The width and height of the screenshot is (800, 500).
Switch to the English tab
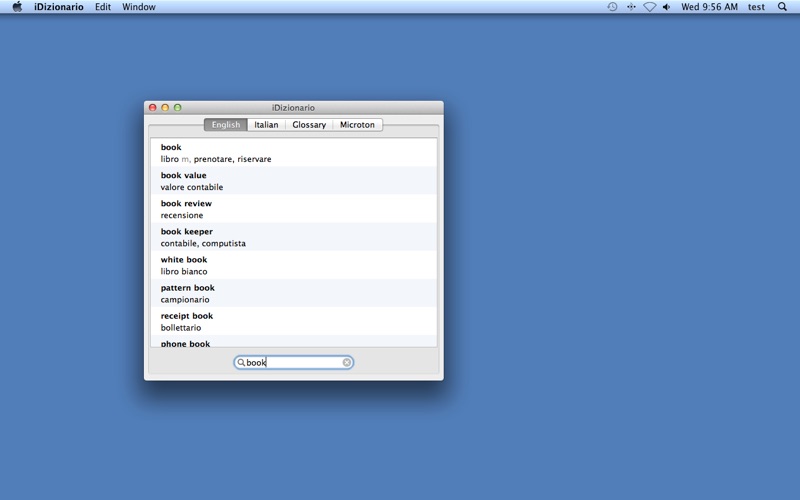[x=226, y=124]
